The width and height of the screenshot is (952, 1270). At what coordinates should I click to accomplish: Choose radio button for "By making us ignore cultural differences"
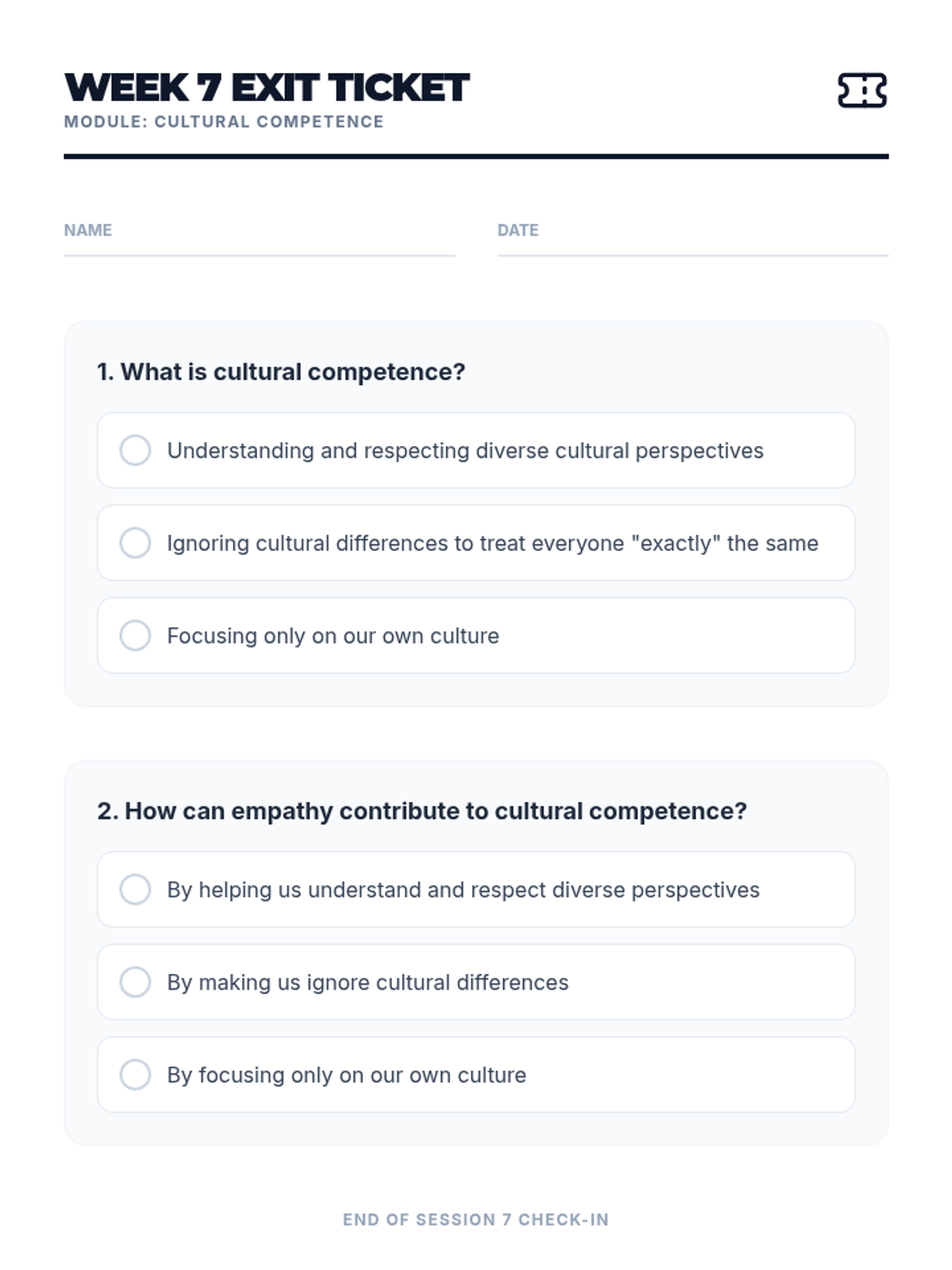(x=135, y=982)
